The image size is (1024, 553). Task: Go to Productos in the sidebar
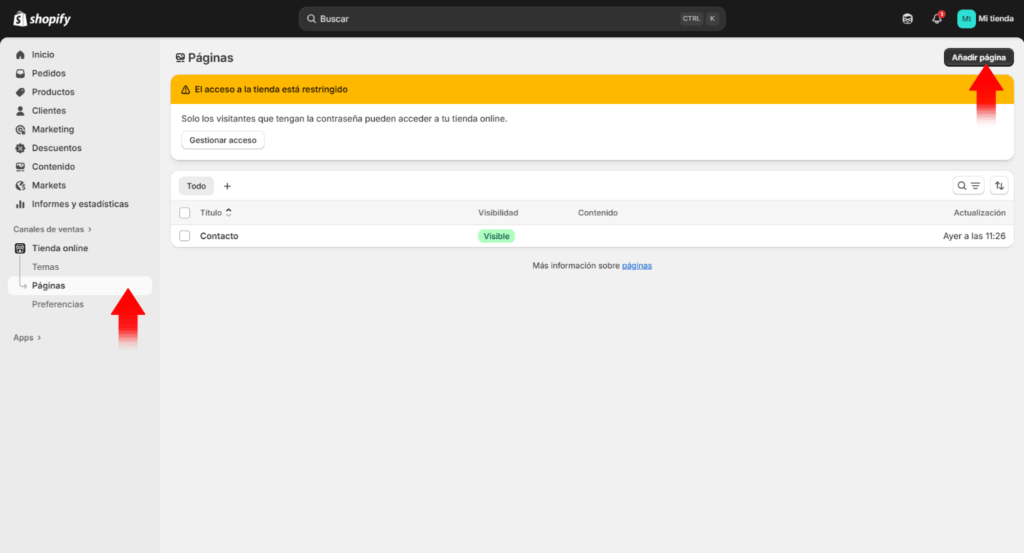coord(53,92)
